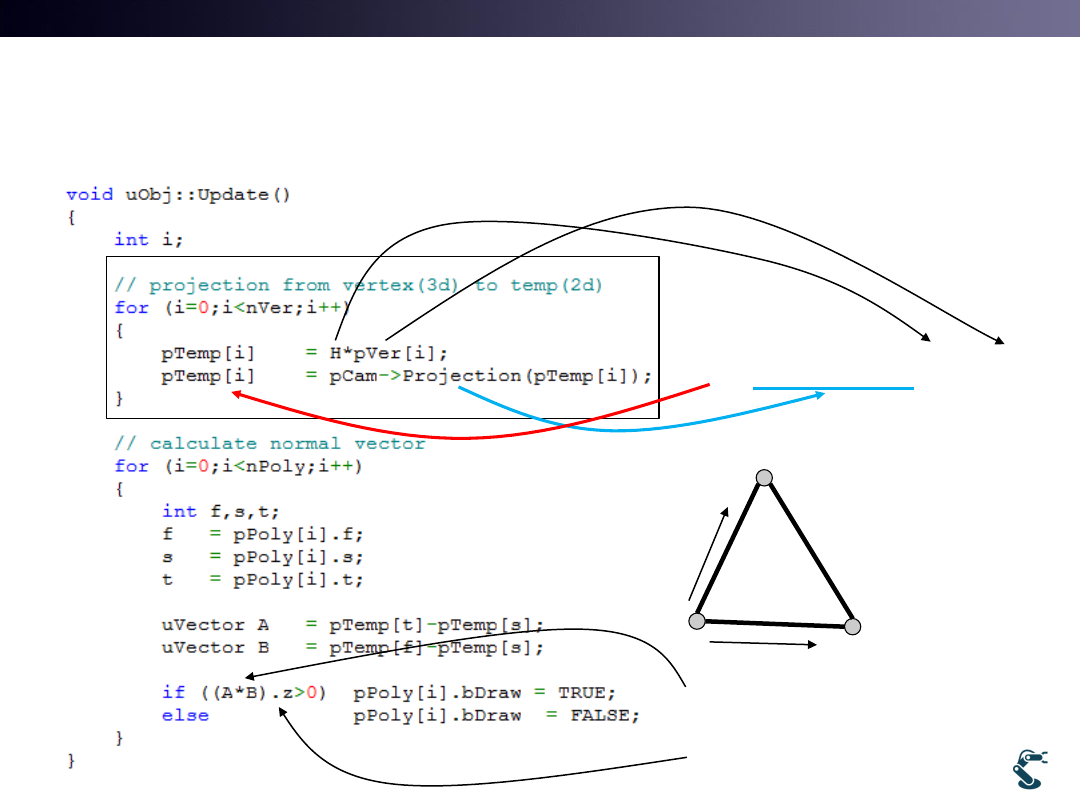Click the 'uVector B' assignment line
This screenshot has height=810, width=1080.
tap(352, 648)
